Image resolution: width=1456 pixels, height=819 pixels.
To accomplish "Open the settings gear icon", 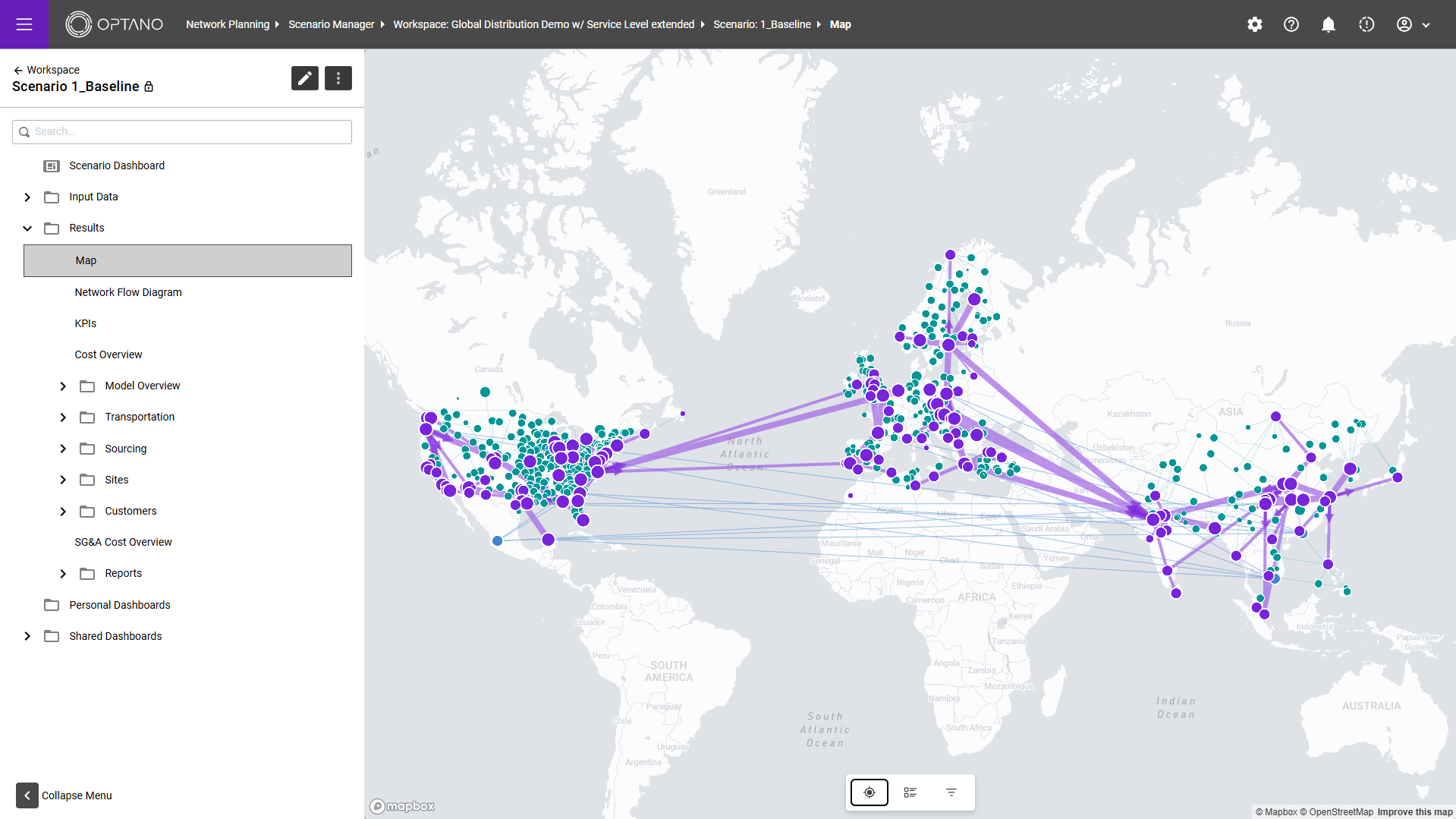I will (1255, 24).
